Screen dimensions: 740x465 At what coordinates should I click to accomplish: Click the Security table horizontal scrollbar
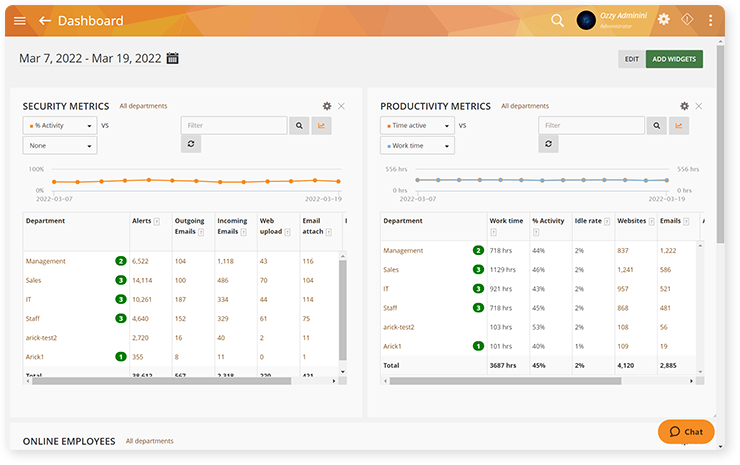pyautogui.click(x=161, y=381)
